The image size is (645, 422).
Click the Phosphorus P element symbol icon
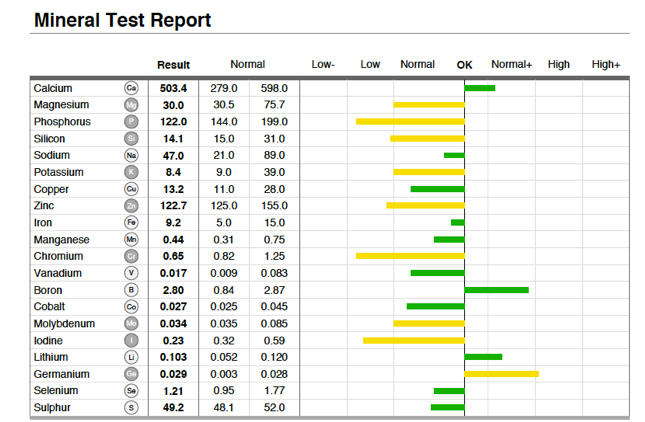[131, 122]
